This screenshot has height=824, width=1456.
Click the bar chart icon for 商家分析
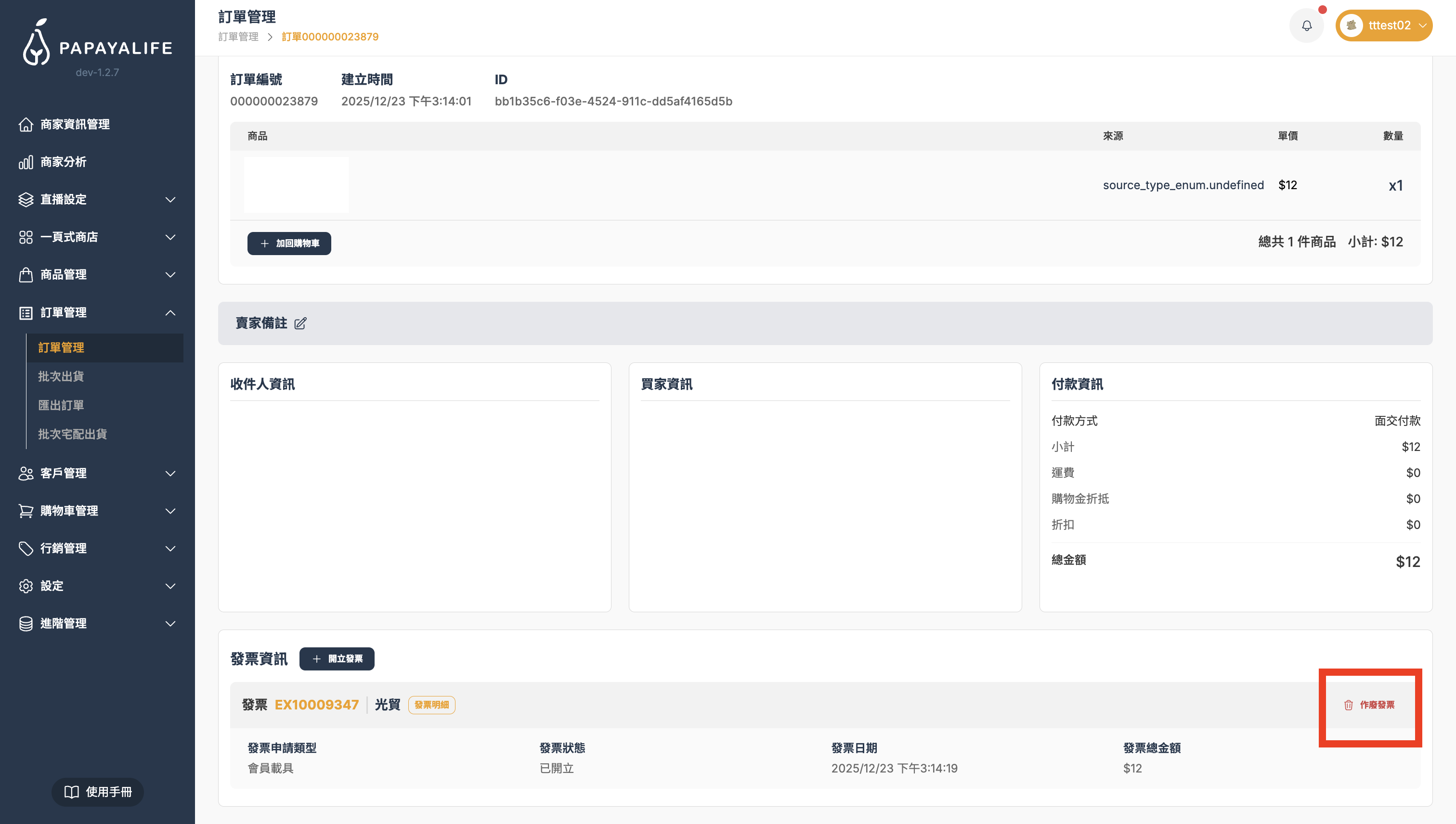(26, 162)
